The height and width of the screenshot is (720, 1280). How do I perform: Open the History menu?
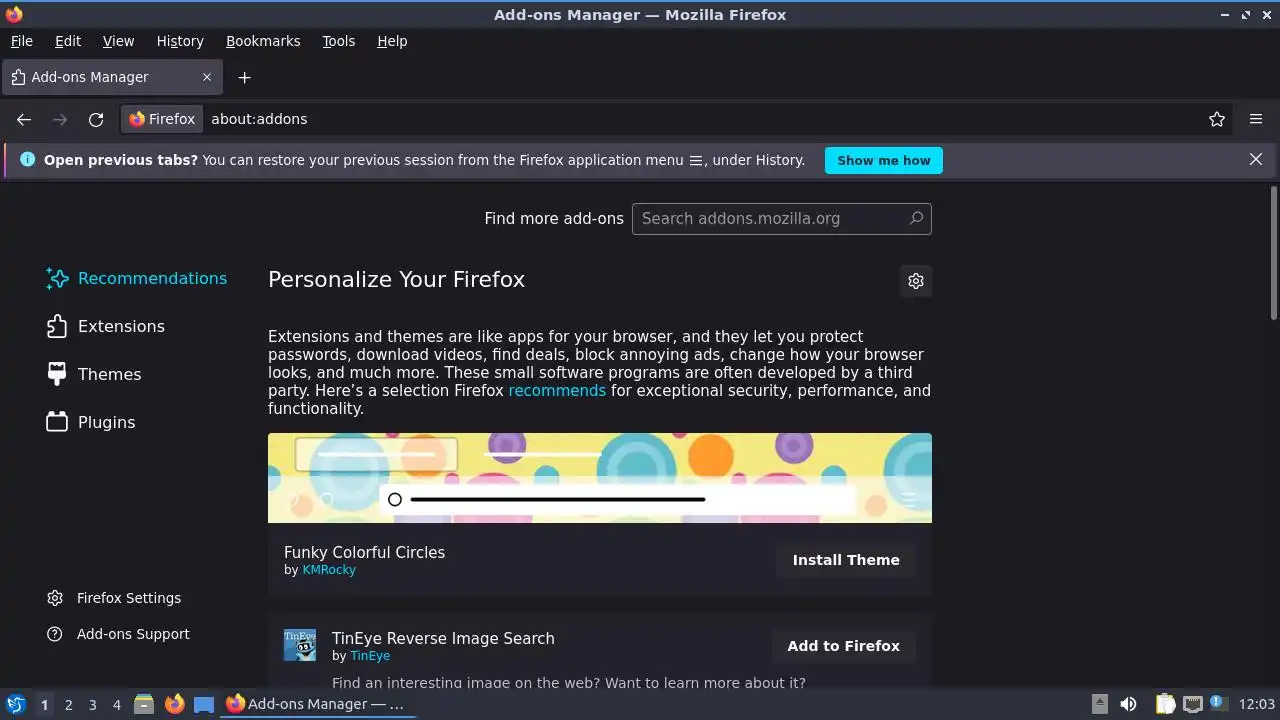pos(180,41)
